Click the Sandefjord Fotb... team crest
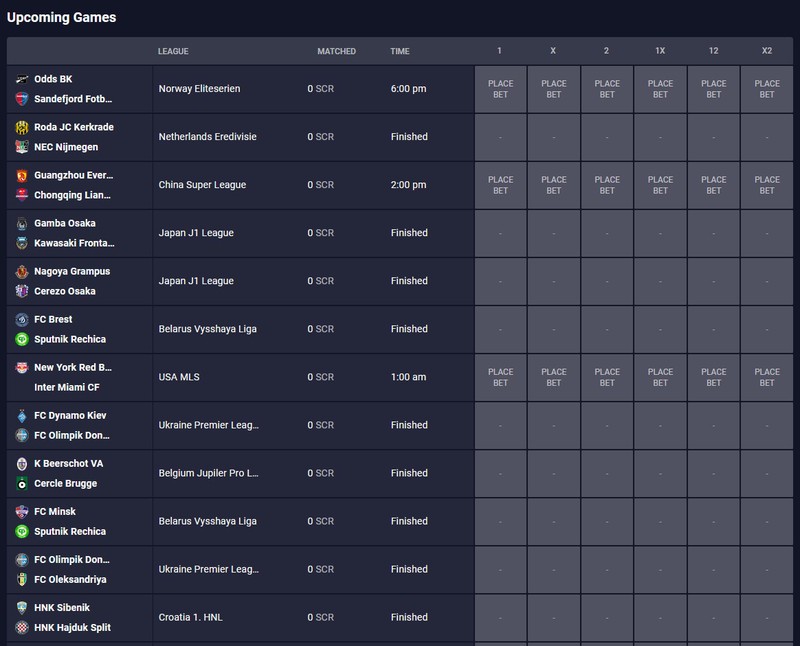Image resolution: width=800 pixels, height=646 pixels. point(22,99)
